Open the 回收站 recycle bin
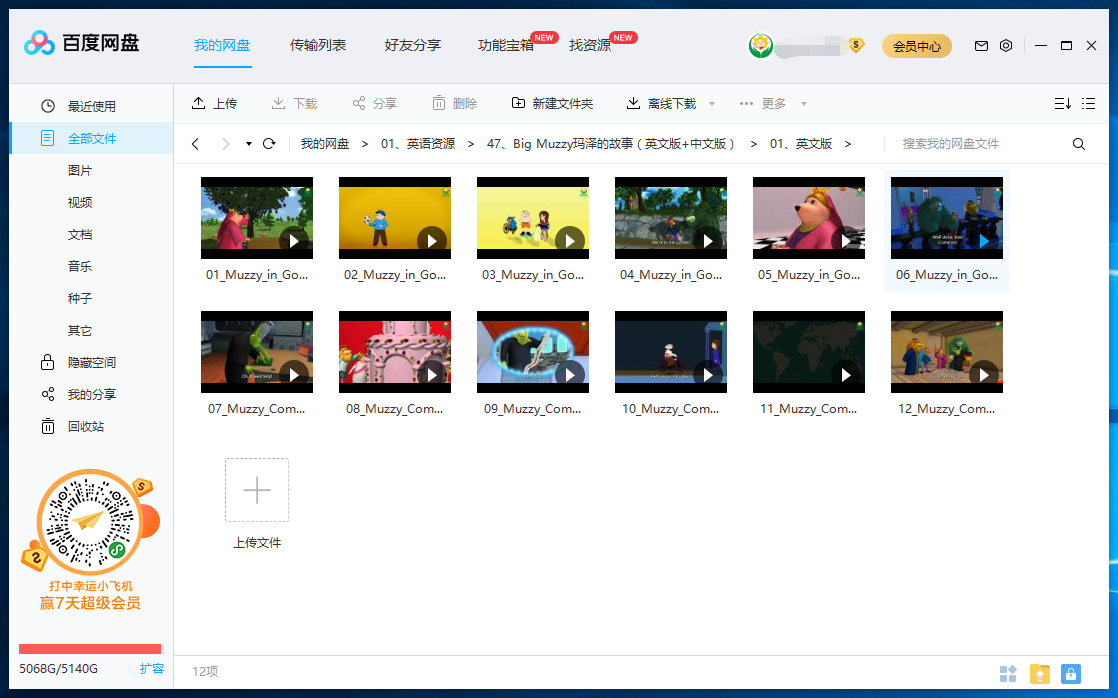 [91, 426]
